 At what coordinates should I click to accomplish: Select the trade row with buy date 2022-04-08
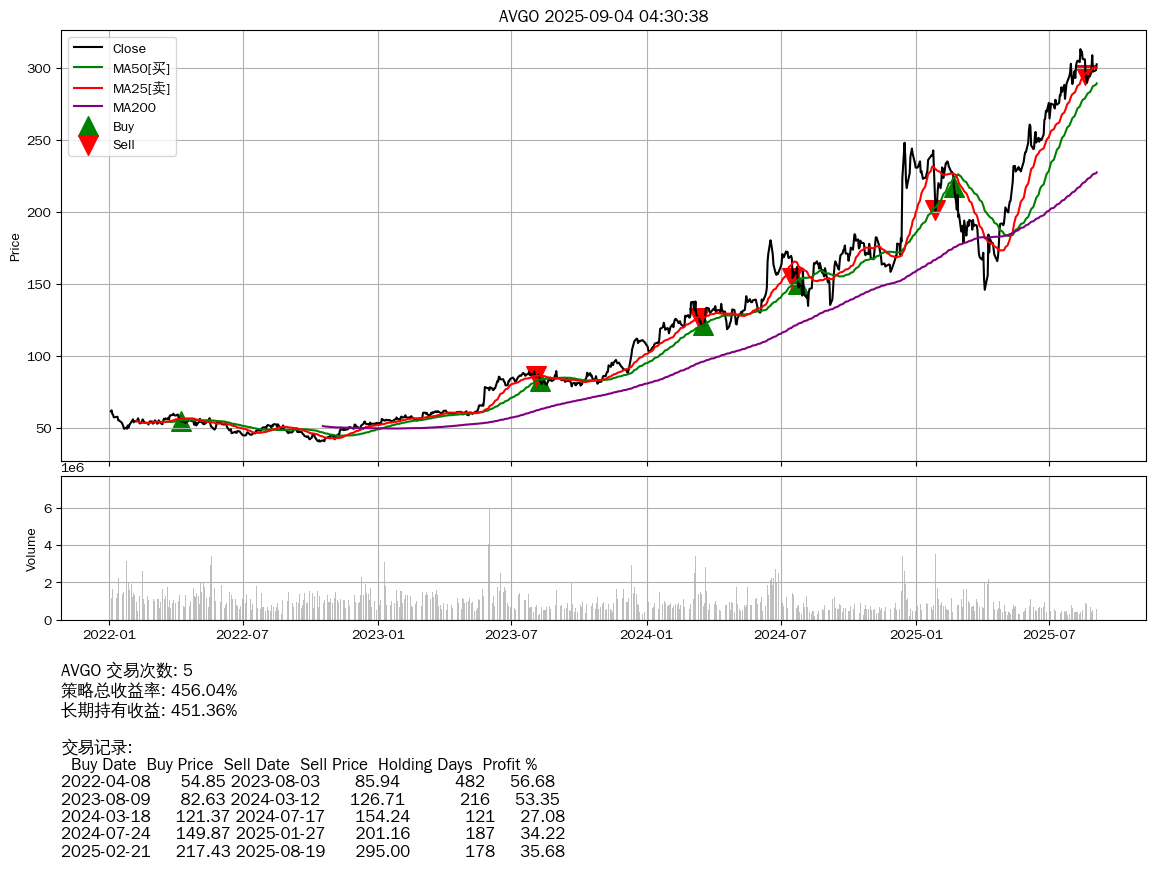pos(308,781)
